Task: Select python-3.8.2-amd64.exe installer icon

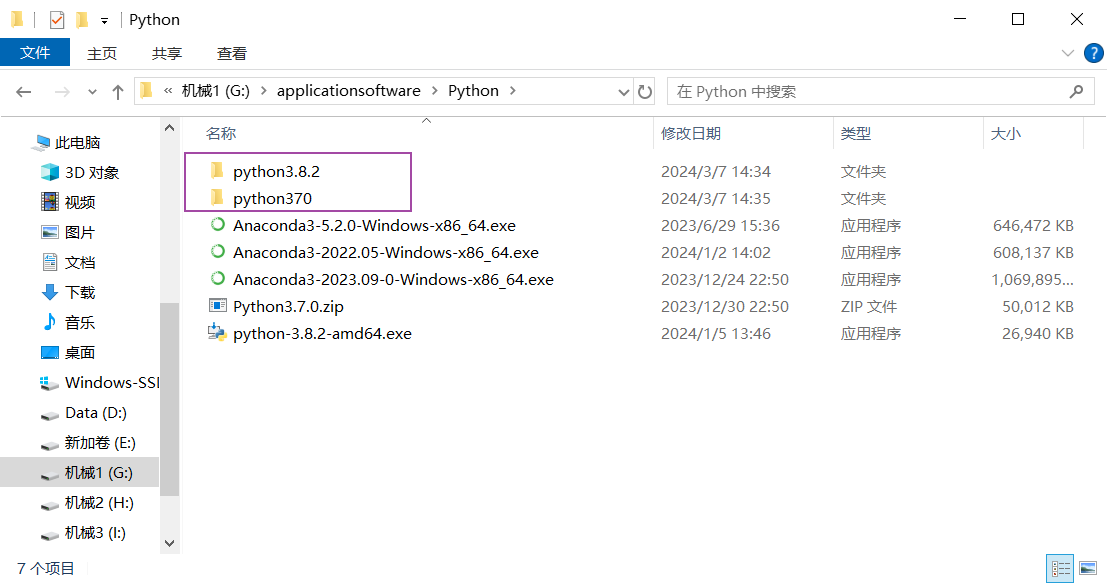Action: (217, 332)
